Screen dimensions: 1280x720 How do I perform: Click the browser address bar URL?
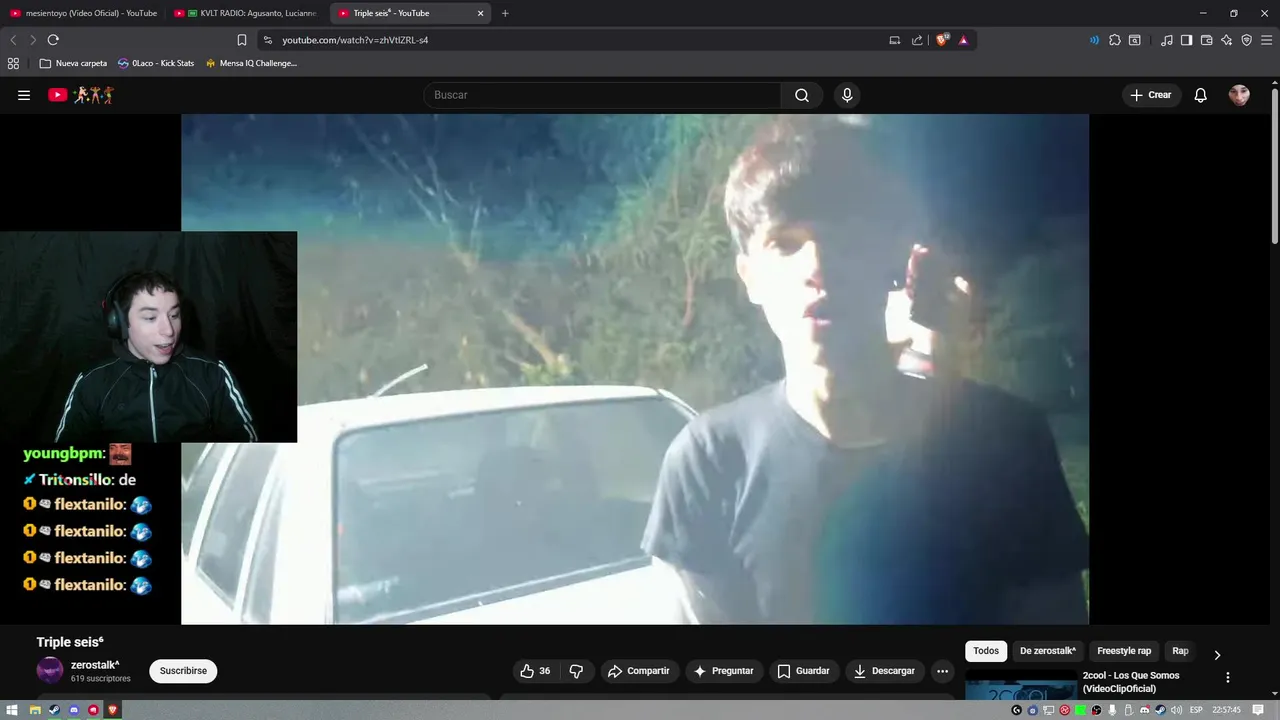coord(355,40)
